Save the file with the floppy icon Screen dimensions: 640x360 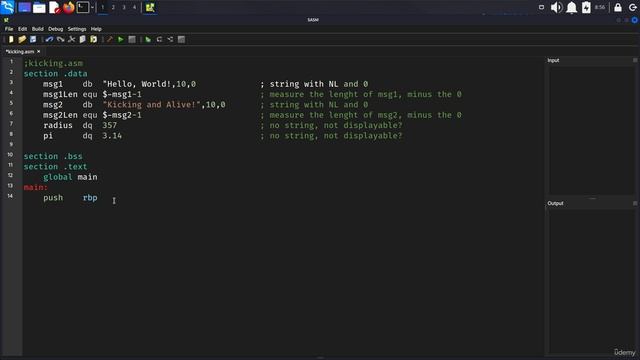tap(33, 40)
